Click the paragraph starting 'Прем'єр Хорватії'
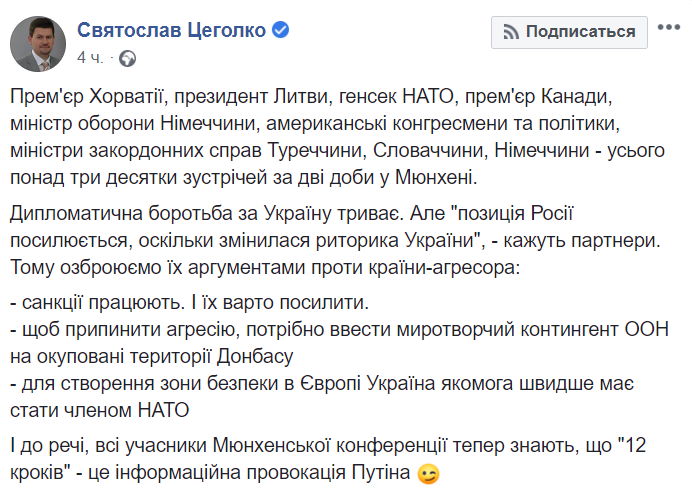The image size is (692, 491). 338,137
